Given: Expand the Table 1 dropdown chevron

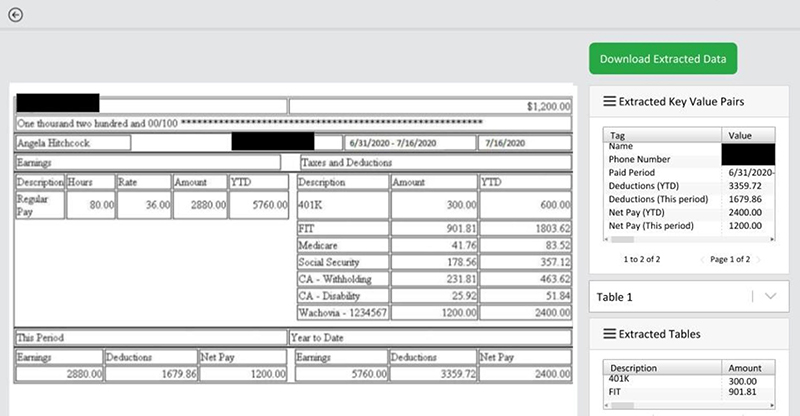Looking at the screenshot, I should tap(770, 296).
